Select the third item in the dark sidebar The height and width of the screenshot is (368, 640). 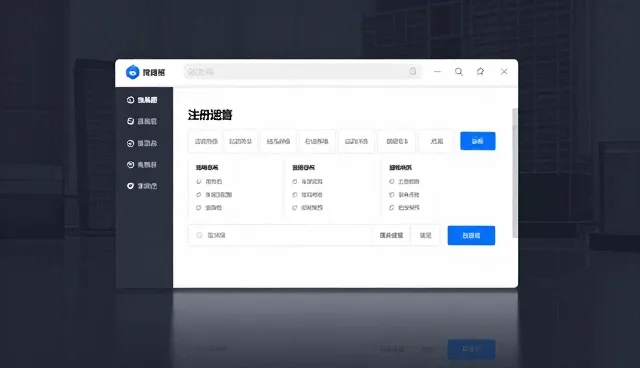[142, 143]
